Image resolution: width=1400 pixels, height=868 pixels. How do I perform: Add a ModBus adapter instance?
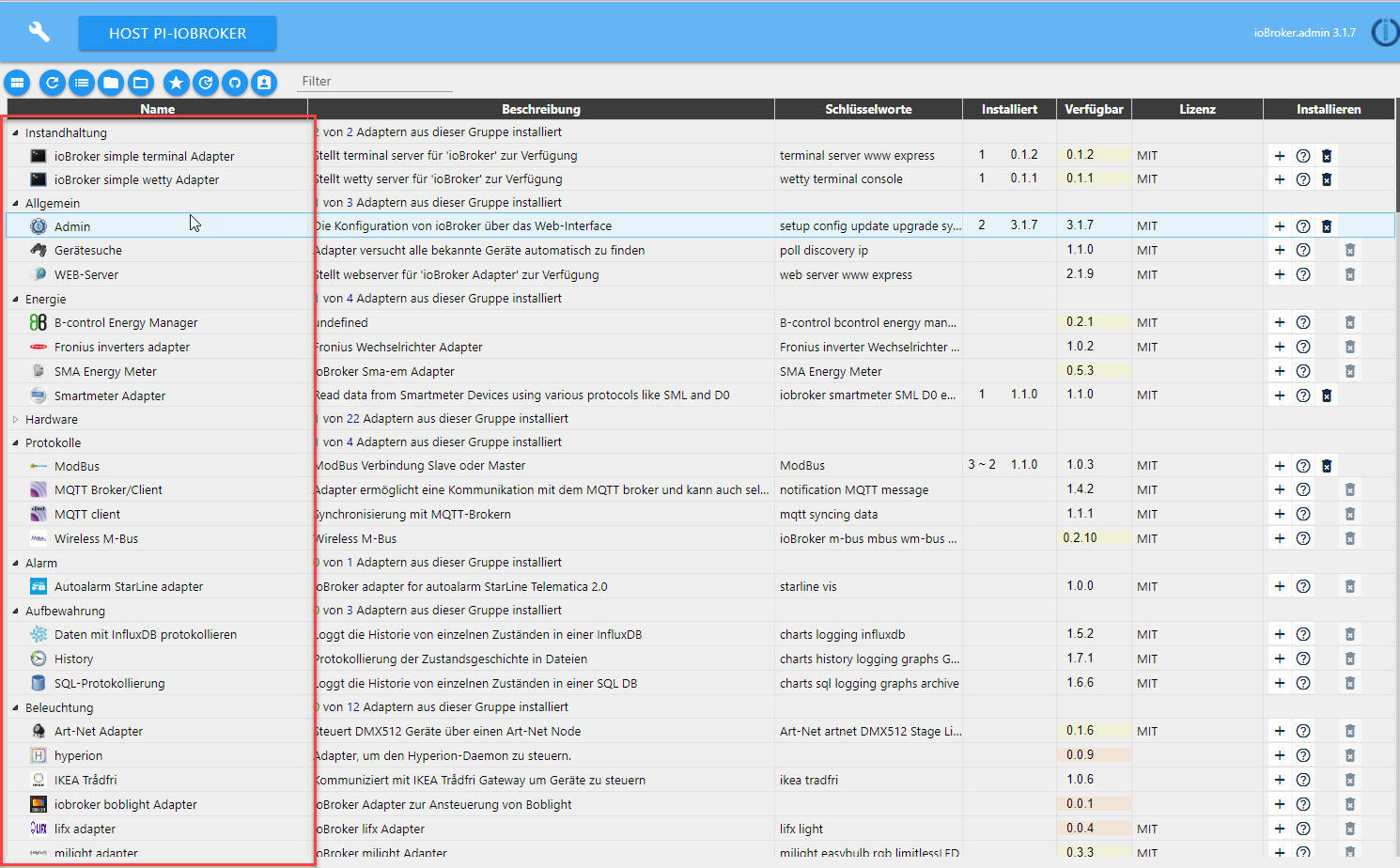[1279, 466]
